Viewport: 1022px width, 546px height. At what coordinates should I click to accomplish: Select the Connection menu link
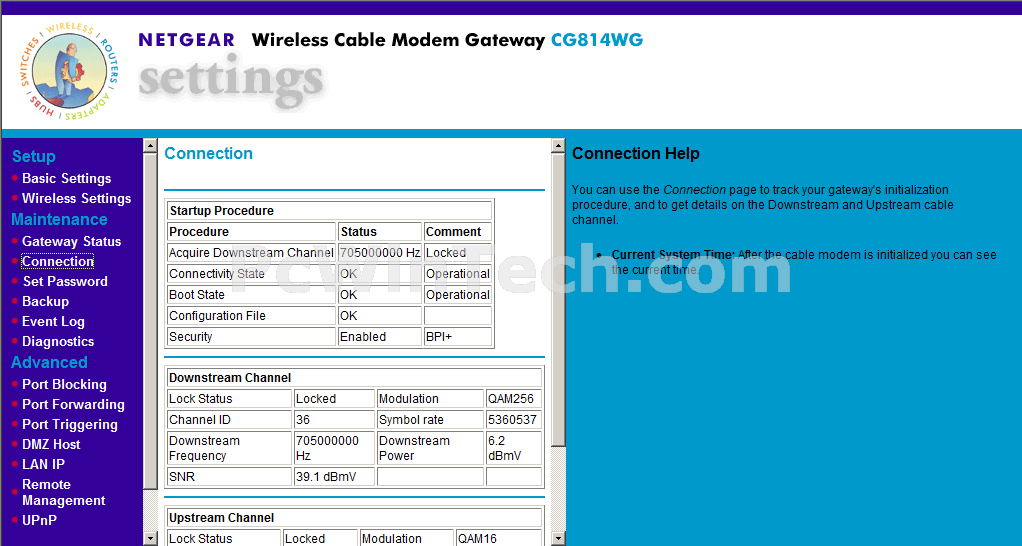point(58,261)
